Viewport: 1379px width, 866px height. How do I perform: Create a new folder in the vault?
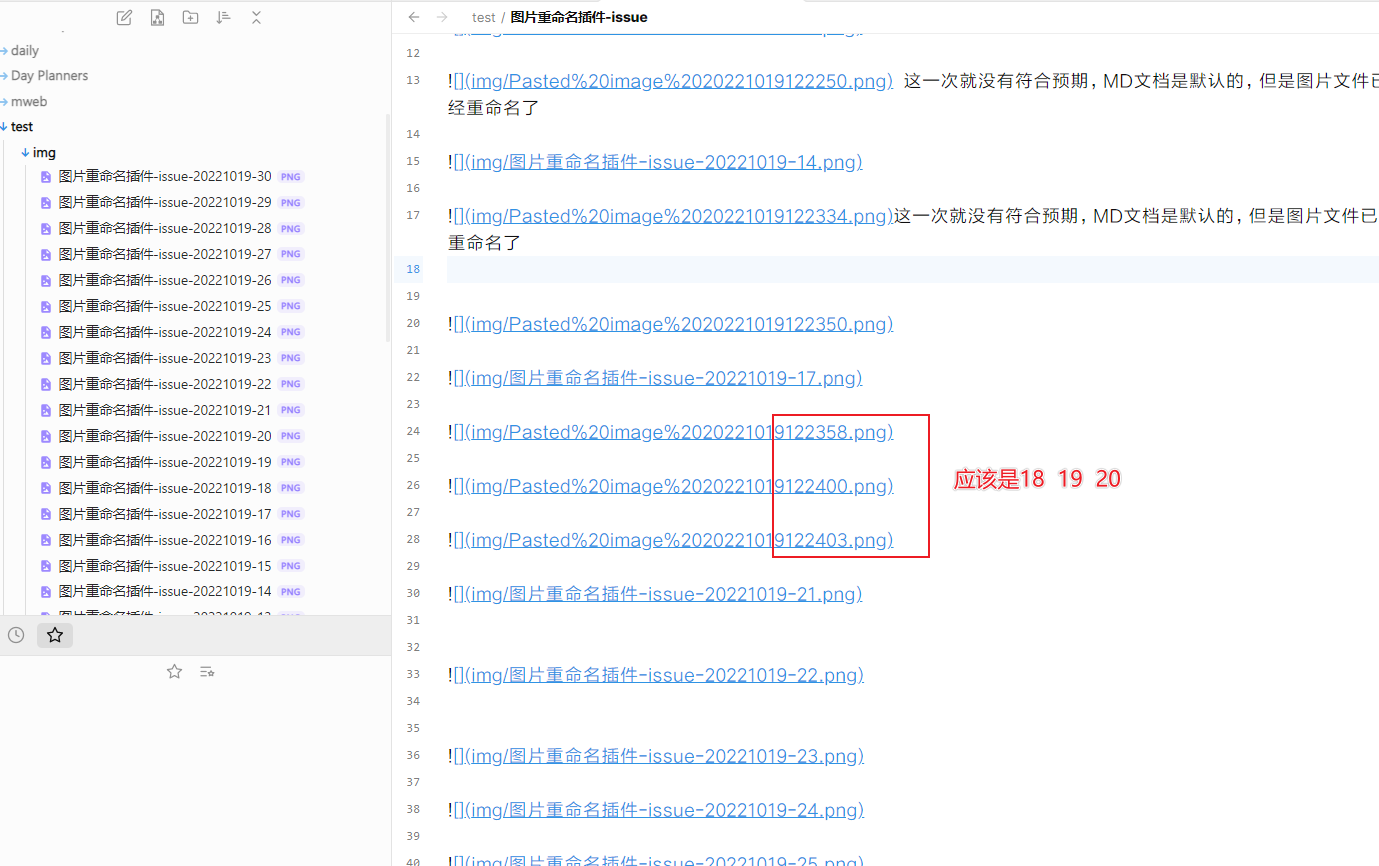(190, 17)
